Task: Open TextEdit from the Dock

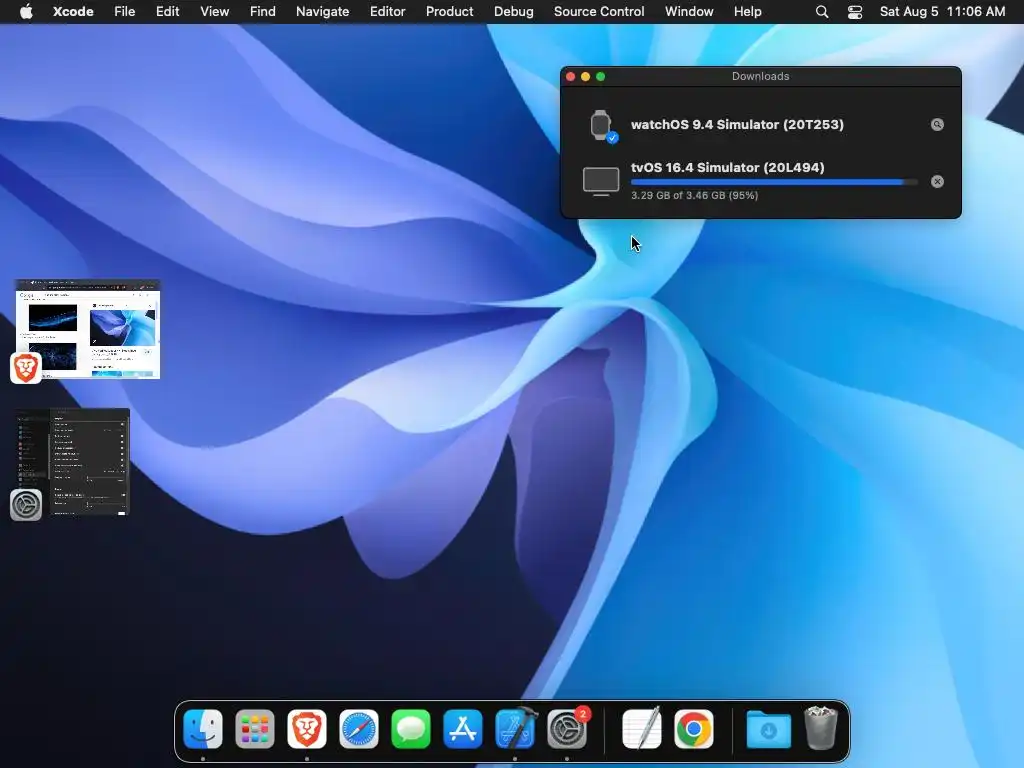Action: click(642, 729)
